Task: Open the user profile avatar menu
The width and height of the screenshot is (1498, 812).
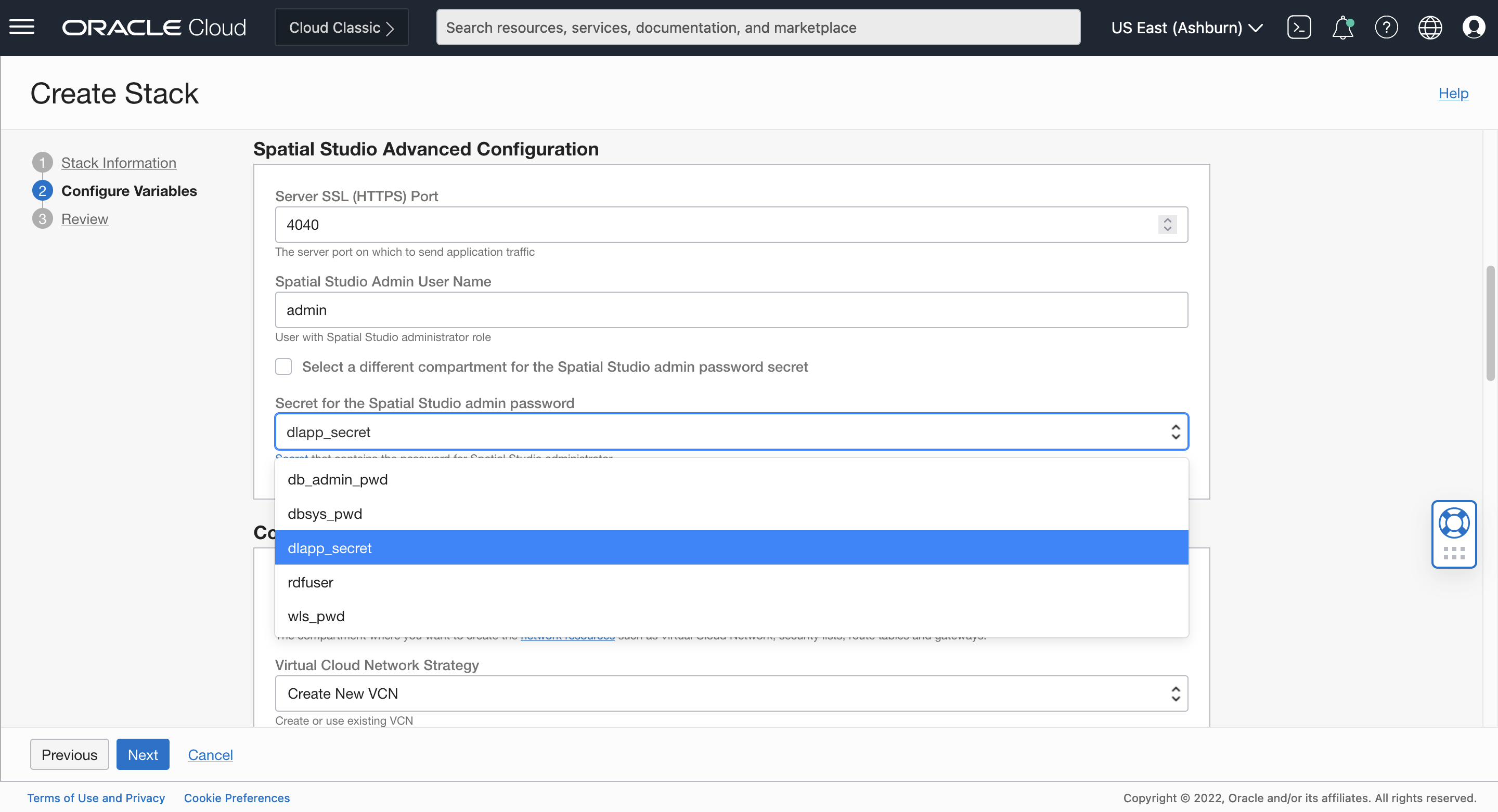Action: 1473,28
